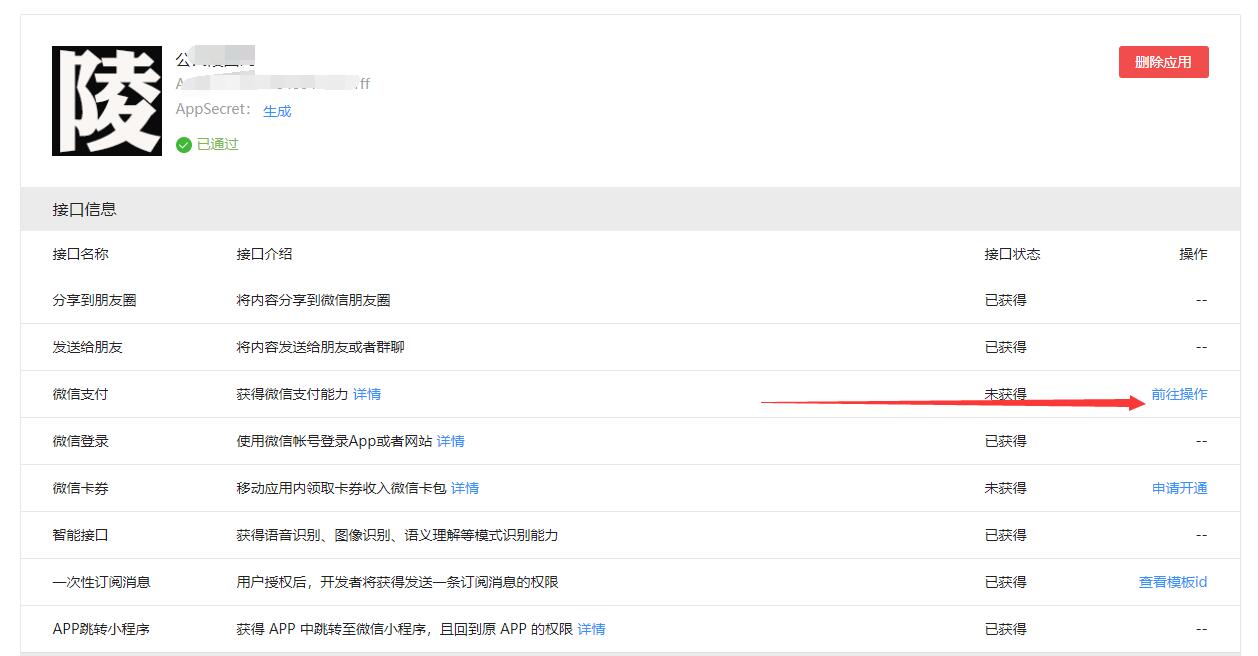Select the 微信卡券 row name
The image size is (1258, 656).
point(81,488)
